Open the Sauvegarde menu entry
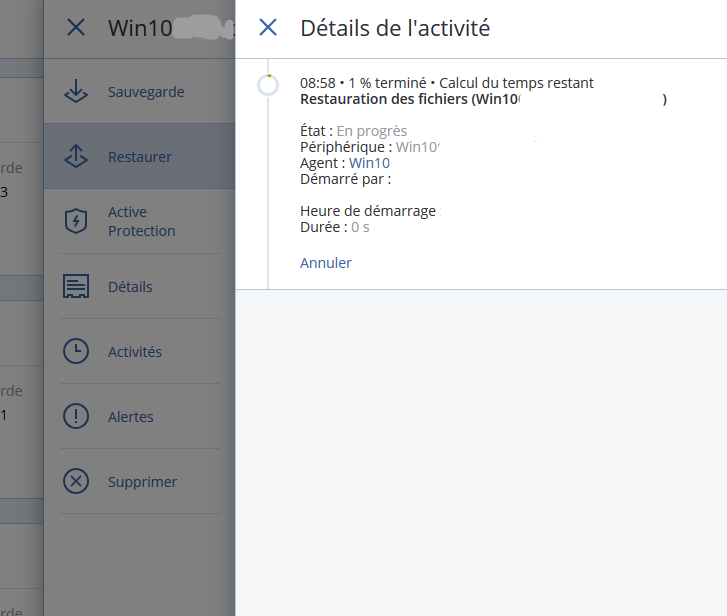727x616 pixels. (140, 91)
